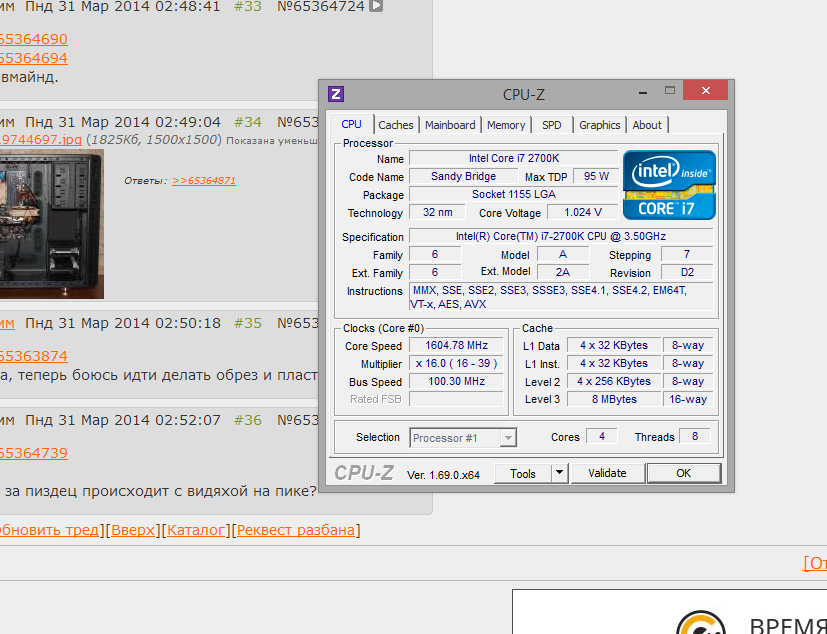Click the advertisement banner below the thread
The image size is (827, 634).
click(x=669, y=612)
